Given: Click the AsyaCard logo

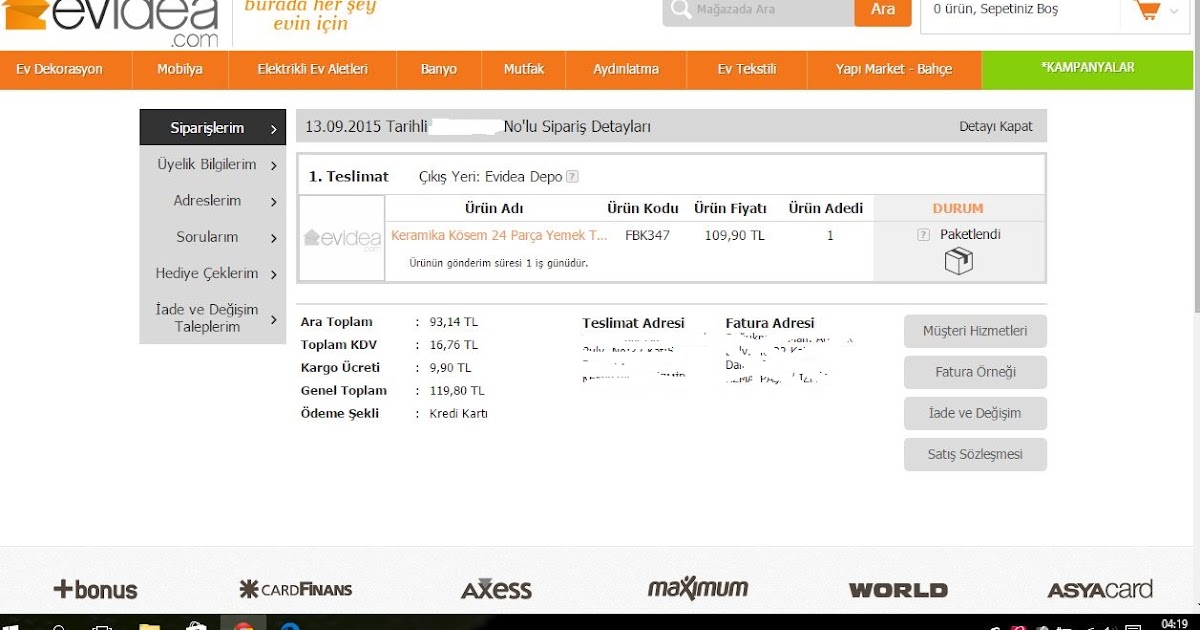Looking at the screenshot, I should pyautogui.click(x=1099, y=590).
